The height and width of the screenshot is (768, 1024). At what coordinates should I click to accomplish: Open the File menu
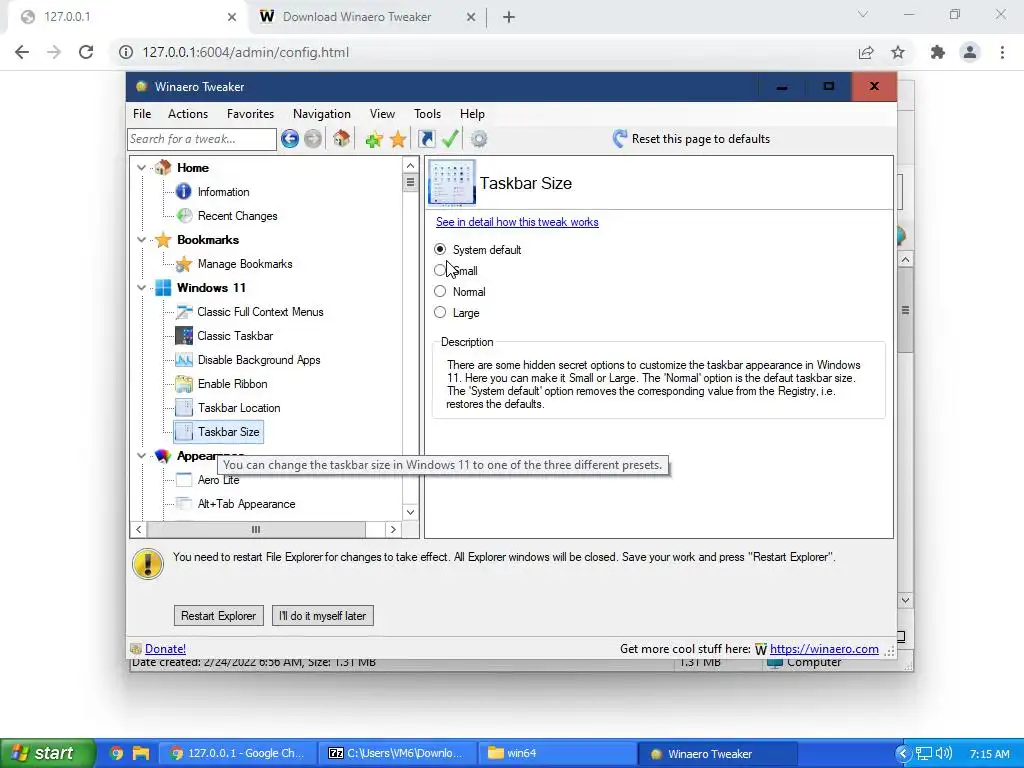(142, 114)
